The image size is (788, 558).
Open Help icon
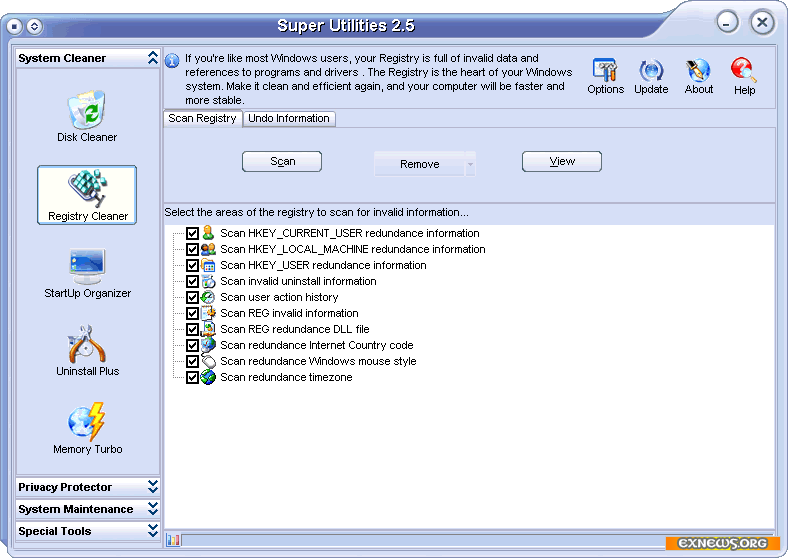744,76
